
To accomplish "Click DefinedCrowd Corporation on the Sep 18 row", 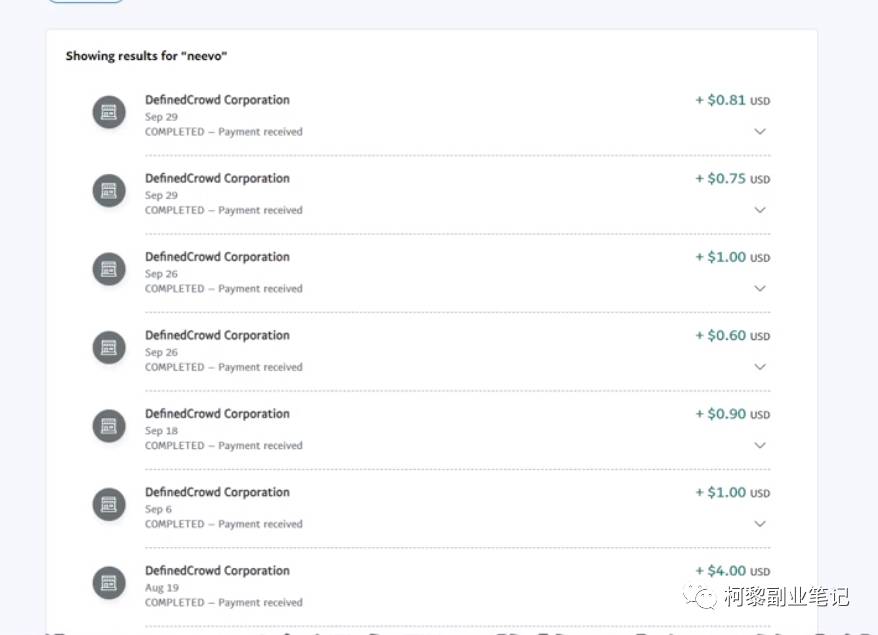I will click(x=217, y=413).
